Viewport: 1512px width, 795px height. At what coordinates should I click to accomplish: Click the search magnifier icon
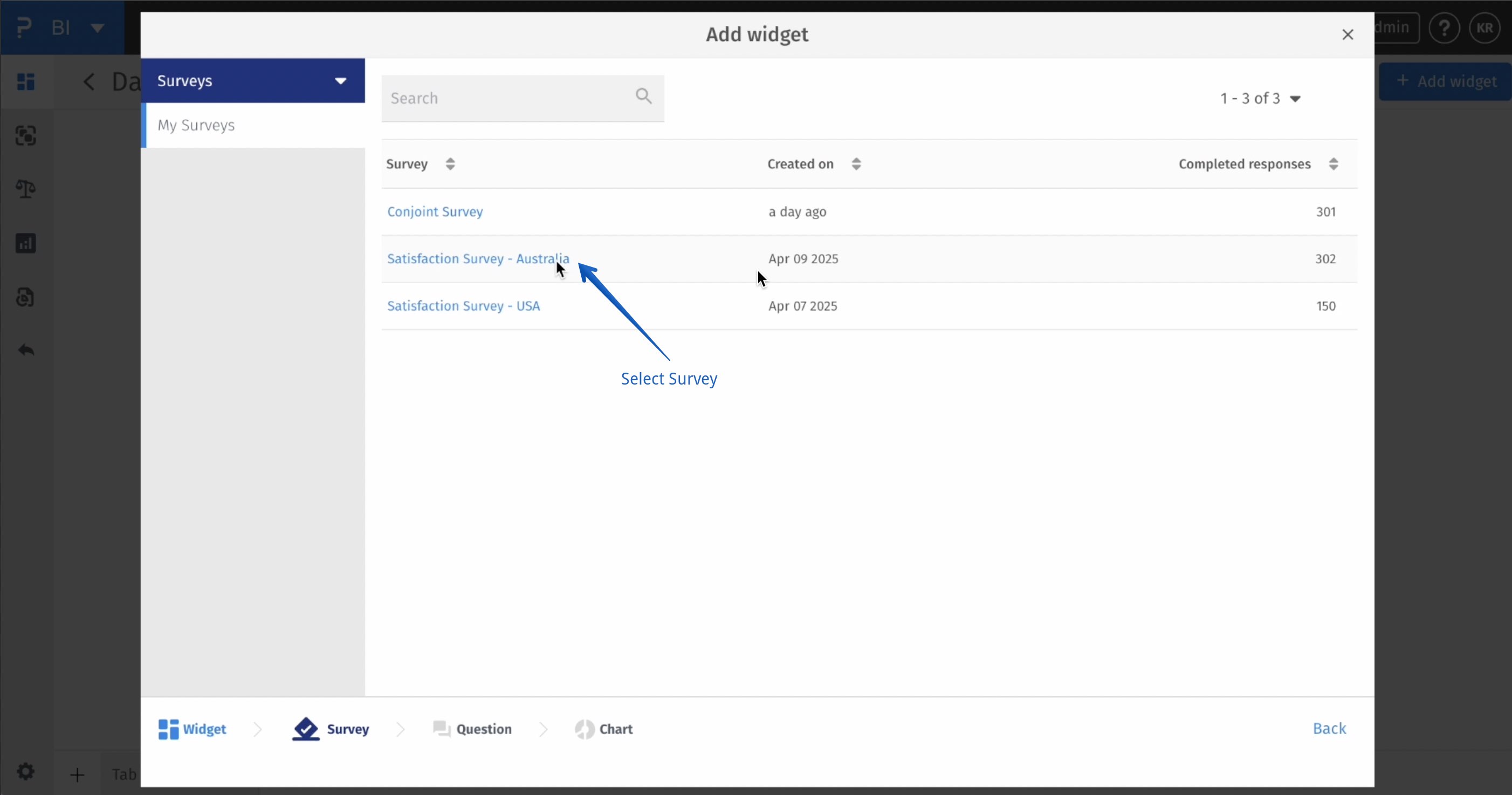[x=643, y=95]
